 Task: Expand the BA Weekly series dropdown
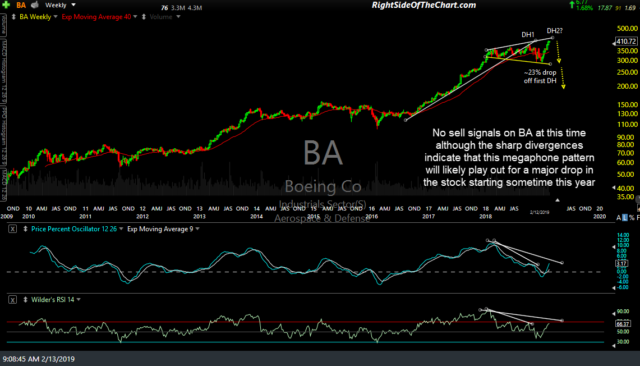(56, 17)
